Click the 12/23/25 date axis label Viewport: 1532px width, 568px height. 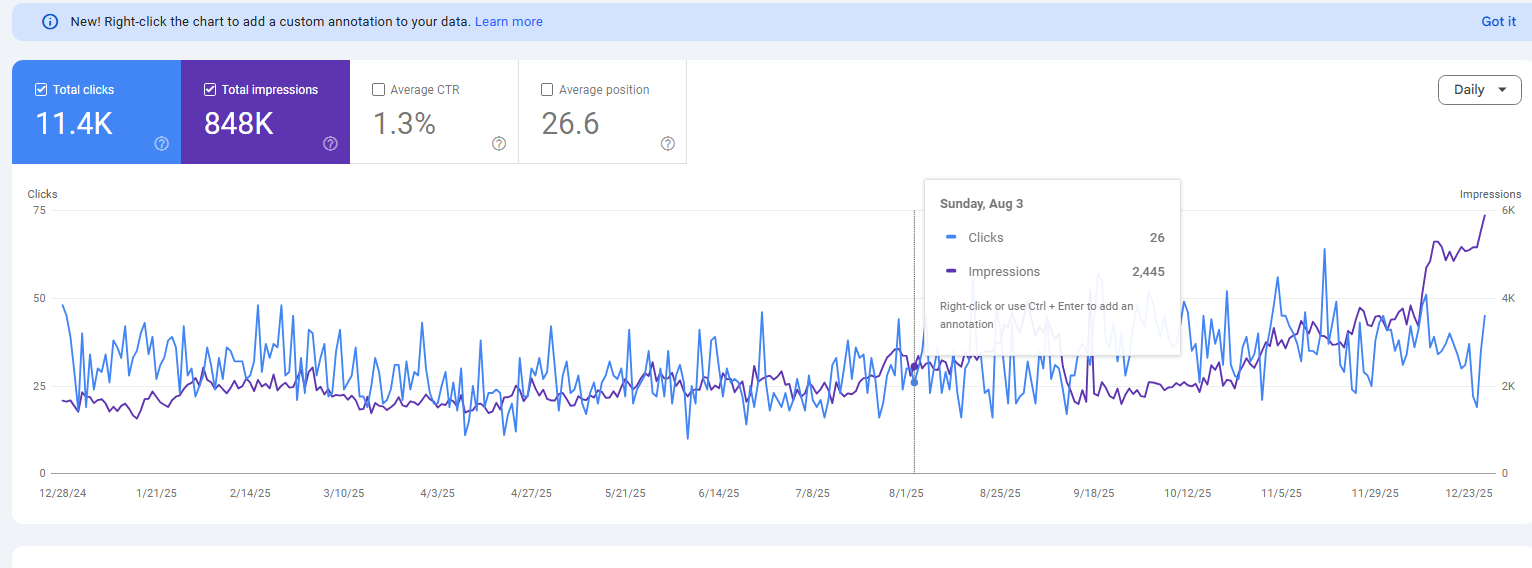(x=1470, y=493)
